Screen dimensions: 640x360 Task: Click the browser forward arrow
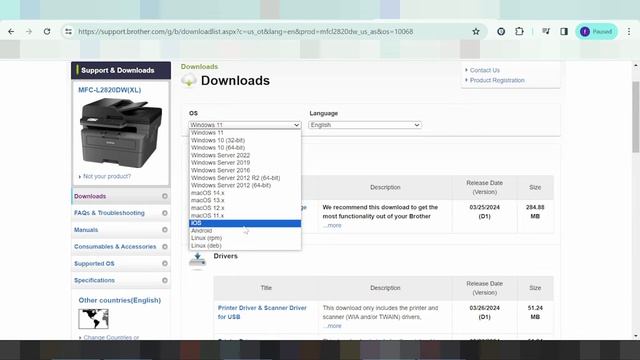pyautogui.click(x=29, y=31)
